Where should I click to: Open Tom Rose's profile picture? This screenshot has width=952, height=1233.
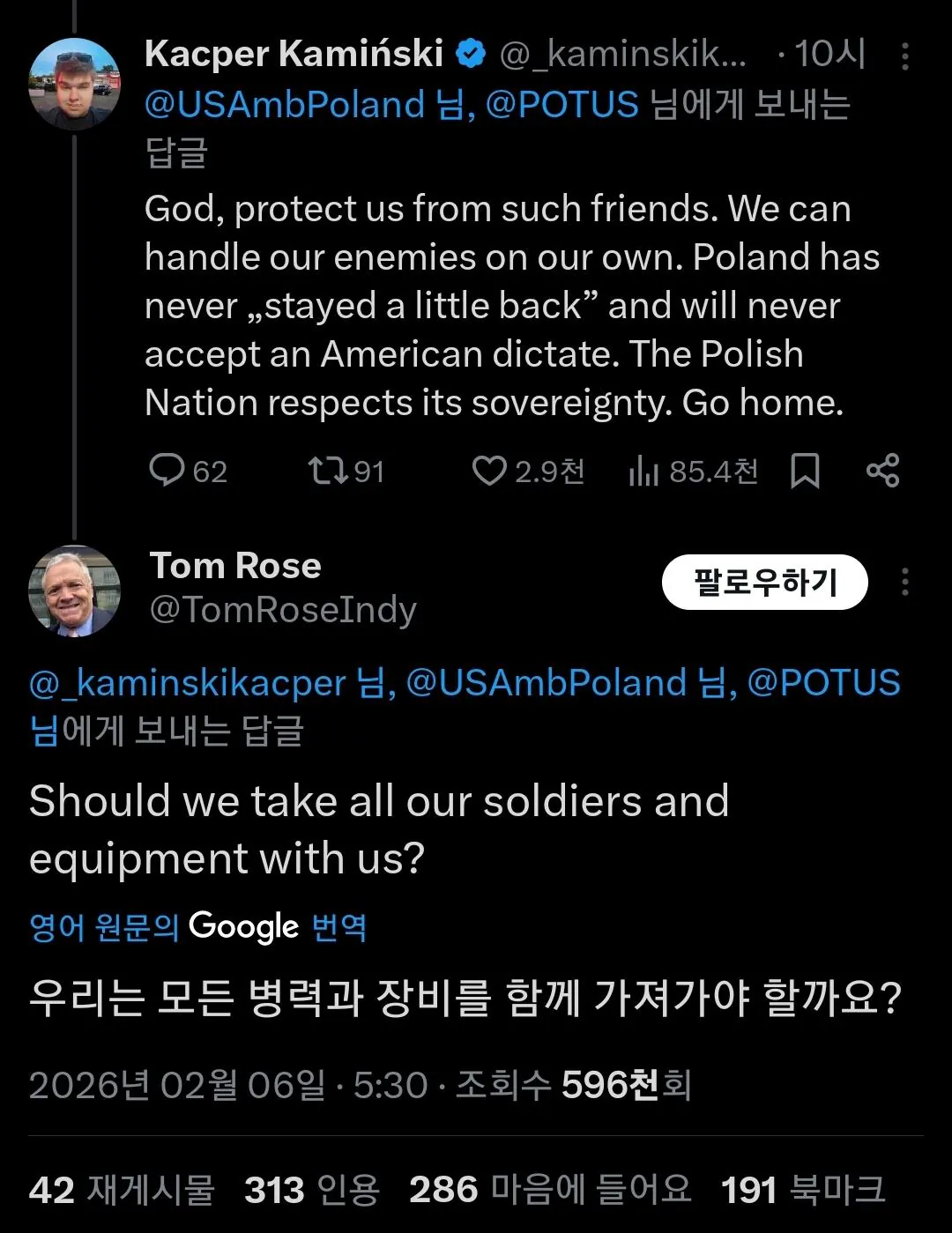coord(74,591)
